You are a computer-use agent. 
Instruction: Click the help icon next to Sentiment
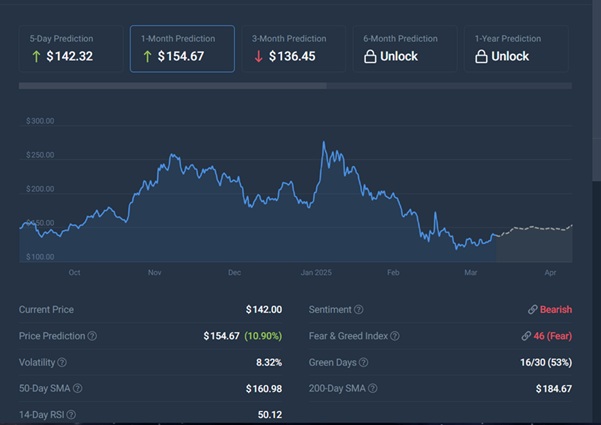pos(359,310)
